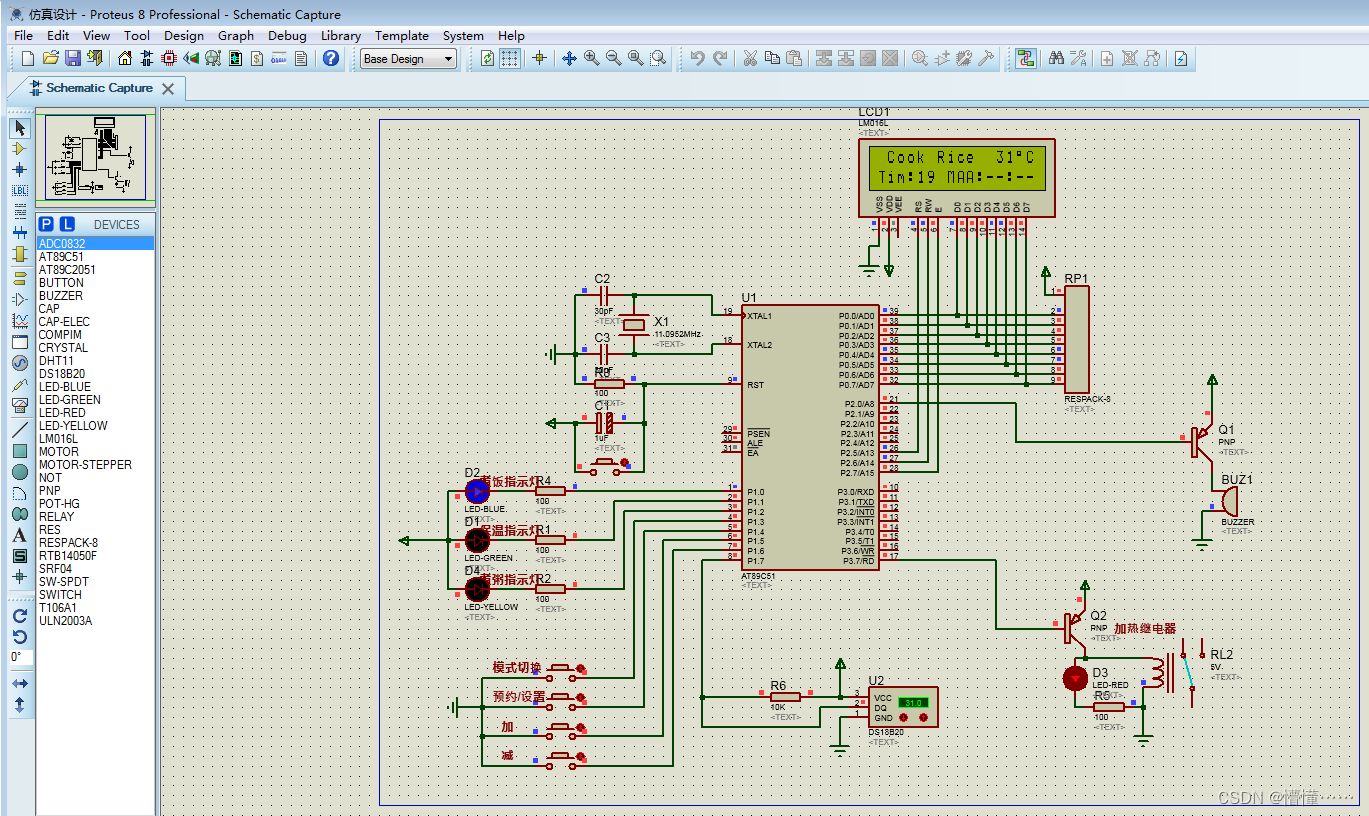1369x816 pixels.
Task: Open the Template menu
Action: point(402,35)
